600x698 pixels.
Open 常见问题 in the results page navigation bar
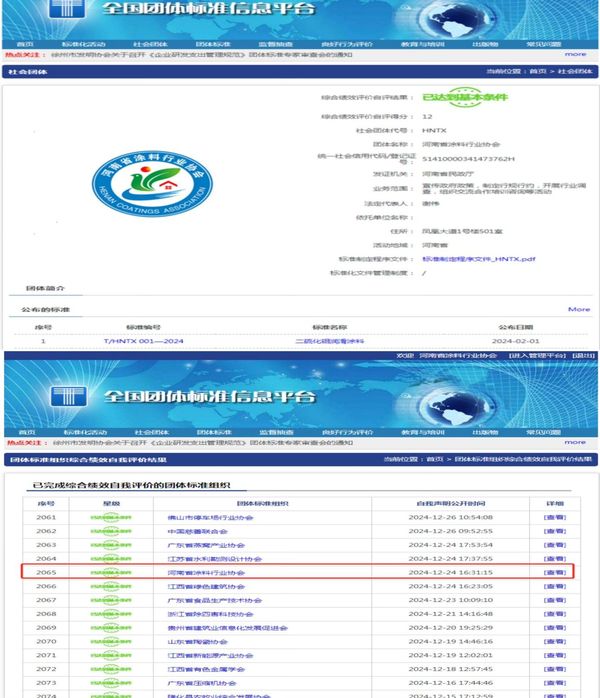543,432
